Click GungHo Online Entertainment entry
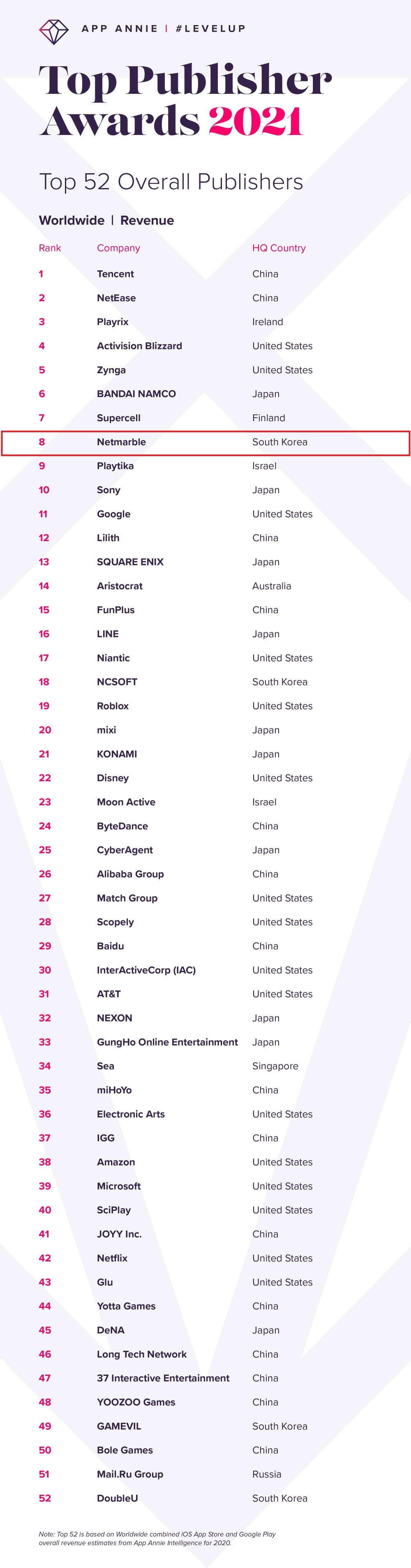 point(167,1042)
